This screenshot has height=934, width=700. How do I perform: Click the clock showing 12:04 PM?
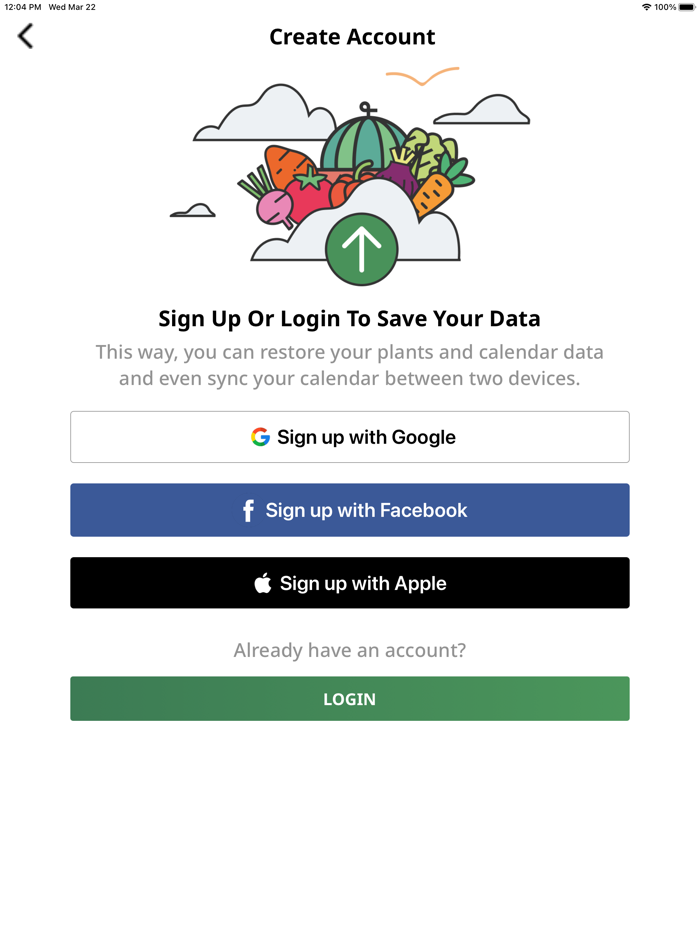(x=22, y=7)
